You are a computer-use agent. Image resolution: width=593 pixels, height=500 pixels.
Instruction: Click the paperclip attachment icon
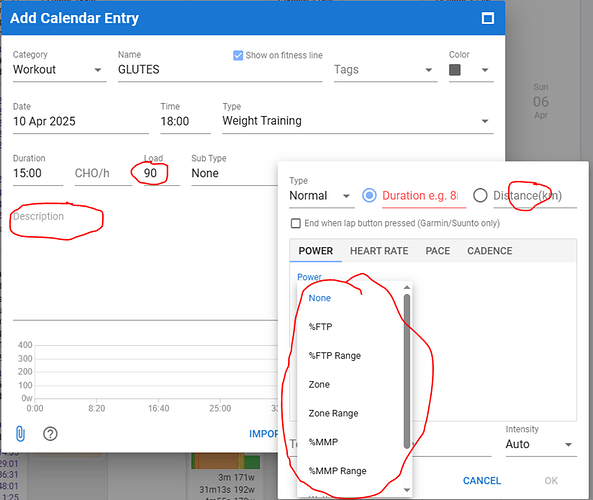point(20,434)
